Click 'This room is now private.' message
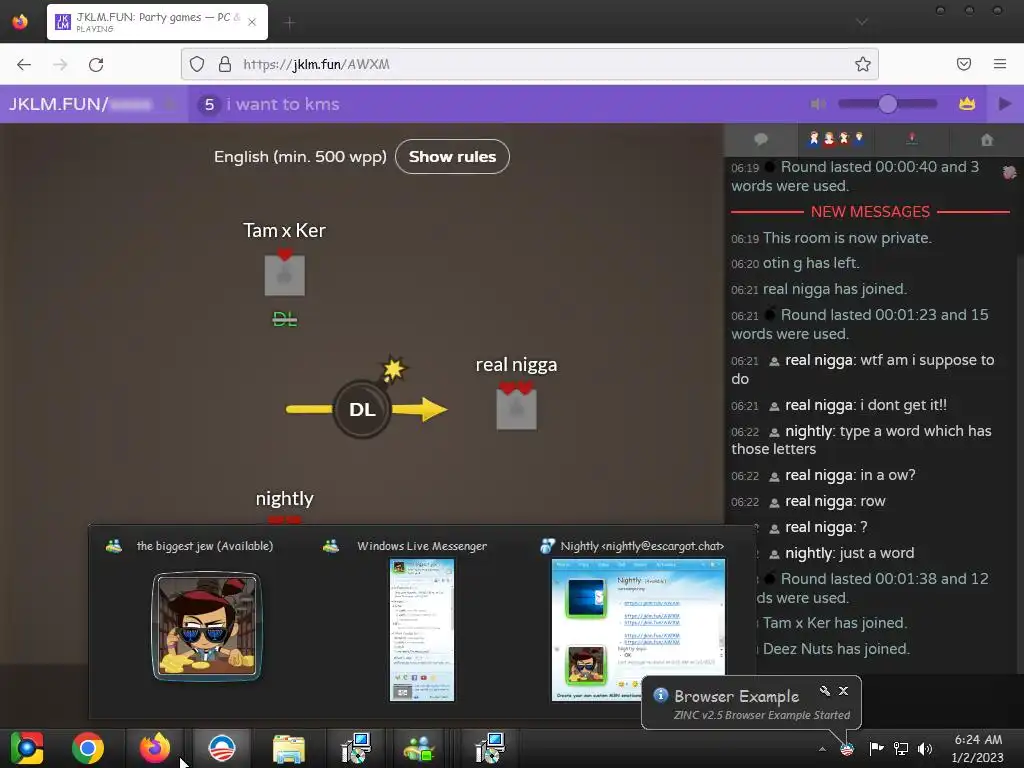Viewport: 1024px width, 768px height. click(847, 238)
